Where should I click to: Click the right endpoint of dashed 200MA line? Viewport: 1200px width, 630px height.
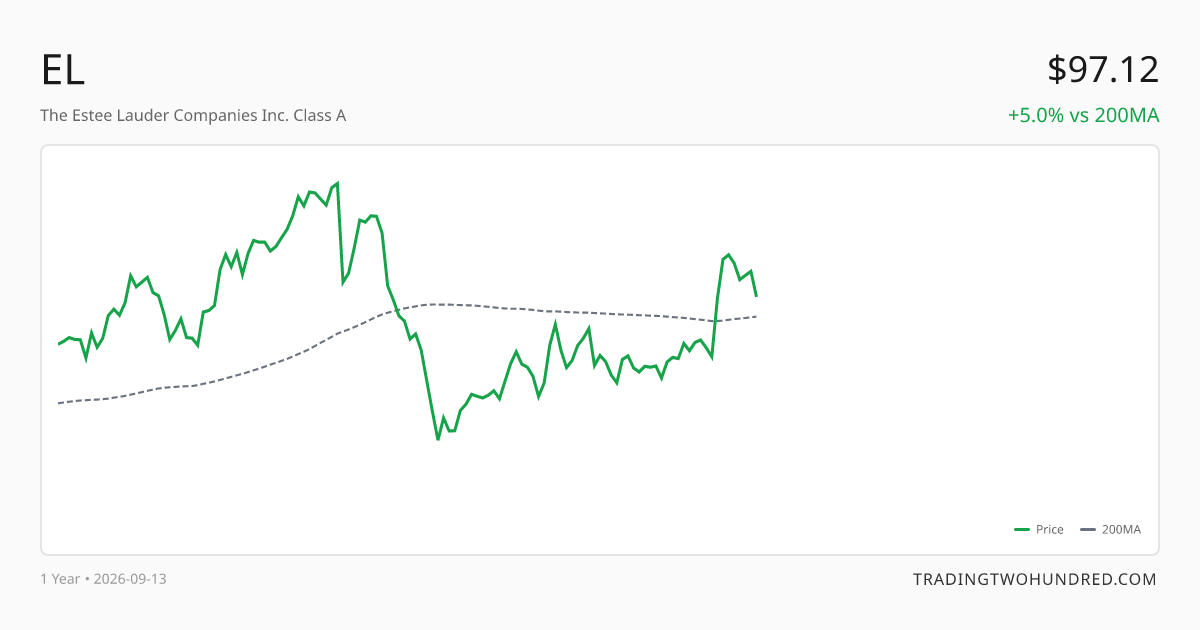coord(756,317)
